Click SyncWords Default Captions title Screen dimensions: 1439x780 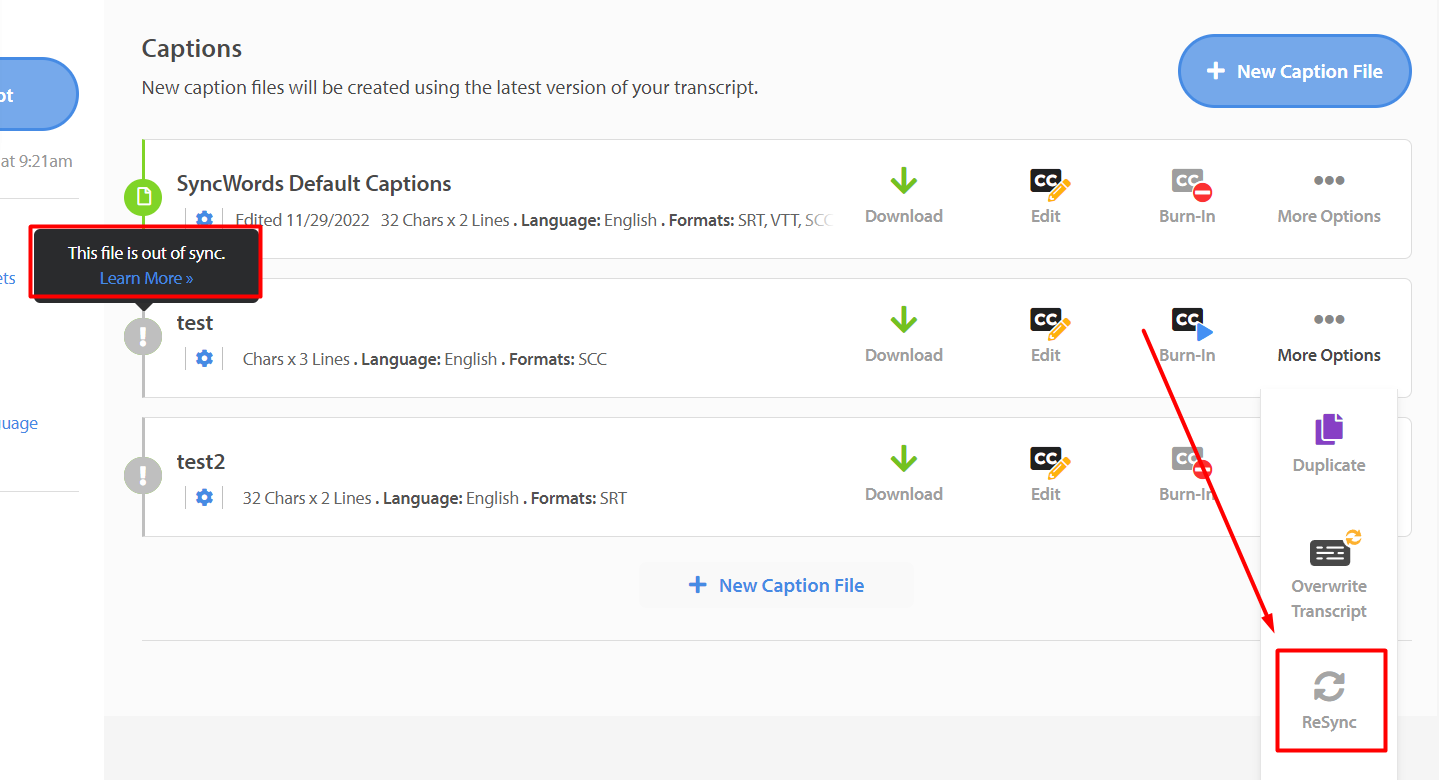(x=314, y=183)
